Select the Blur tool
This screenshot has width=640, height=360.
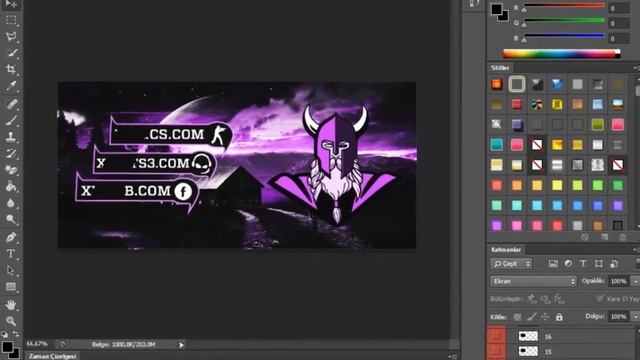click(11, 203)
